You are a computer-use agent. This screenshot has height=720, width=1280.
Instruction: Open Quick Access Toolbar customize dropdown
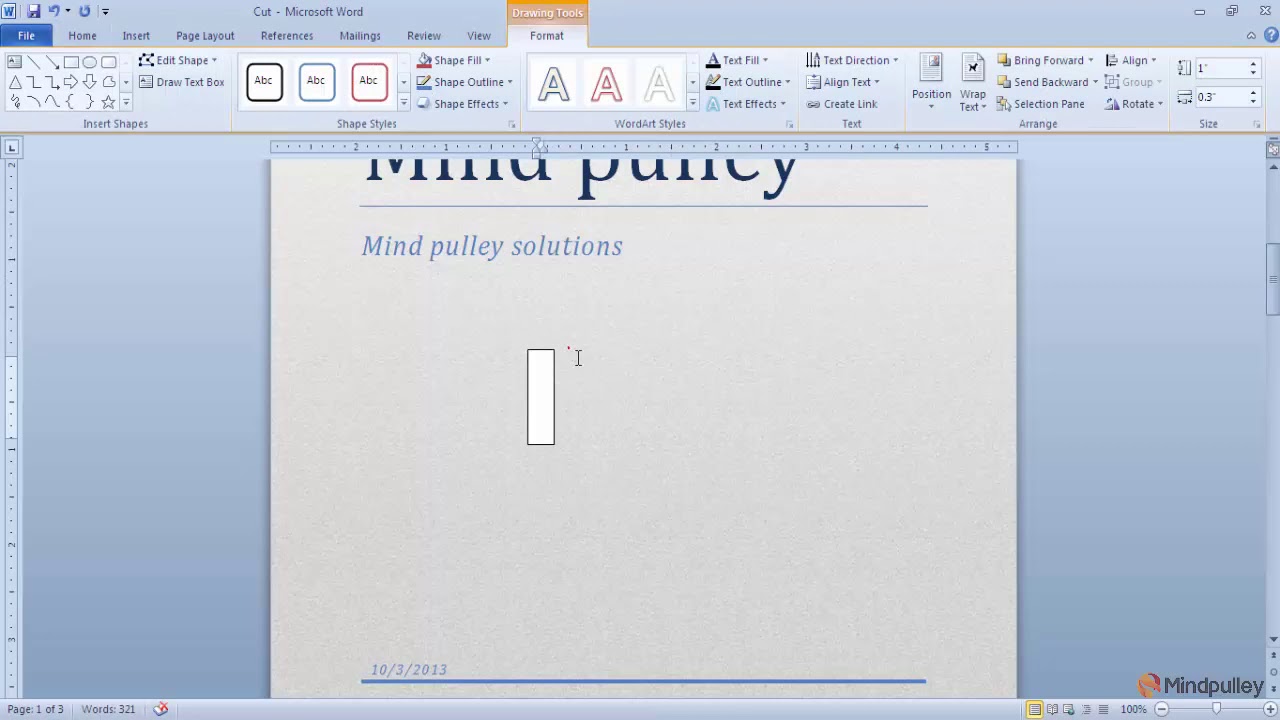click(x=105, y=12)
